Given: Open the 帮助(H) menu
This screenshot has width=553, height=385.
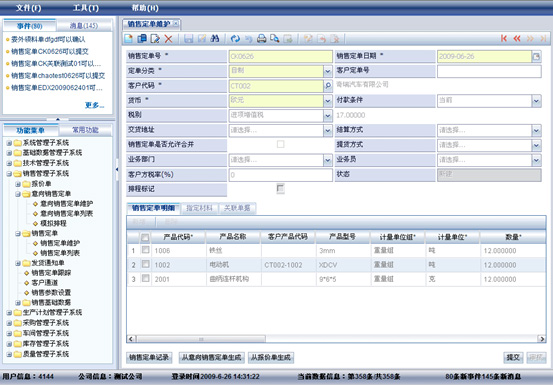Looking at the screenshot, I should pos(145,8).
